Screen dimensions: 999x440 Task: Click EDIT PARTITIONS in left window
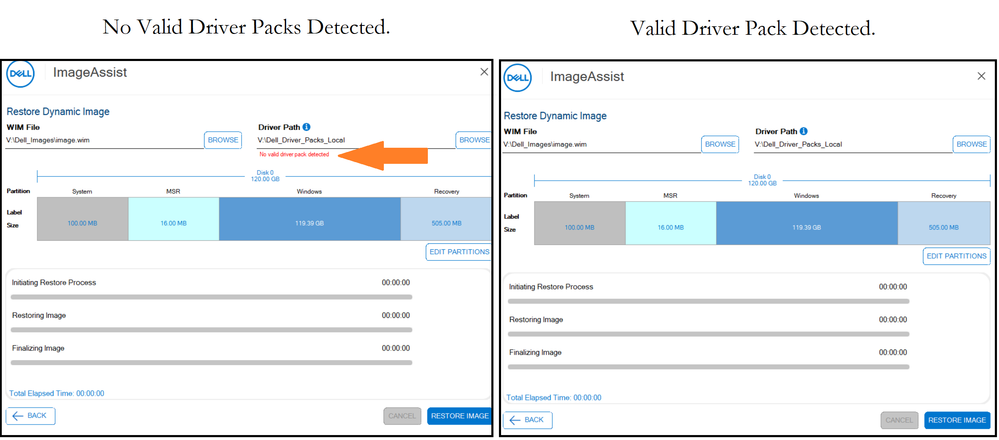[x=459, y=252]
